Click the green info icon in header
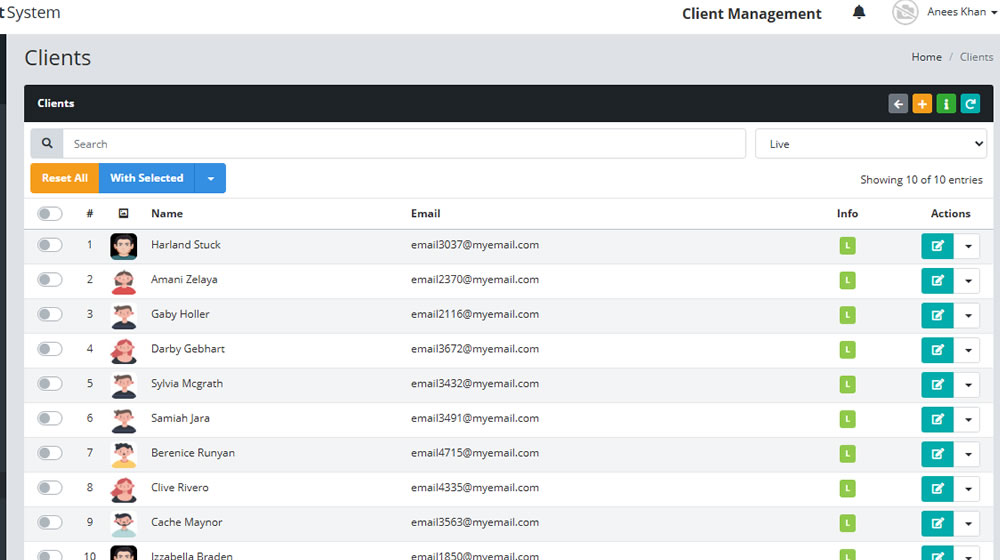Viewport: 1000px width, 560px height. coord(946,104)
